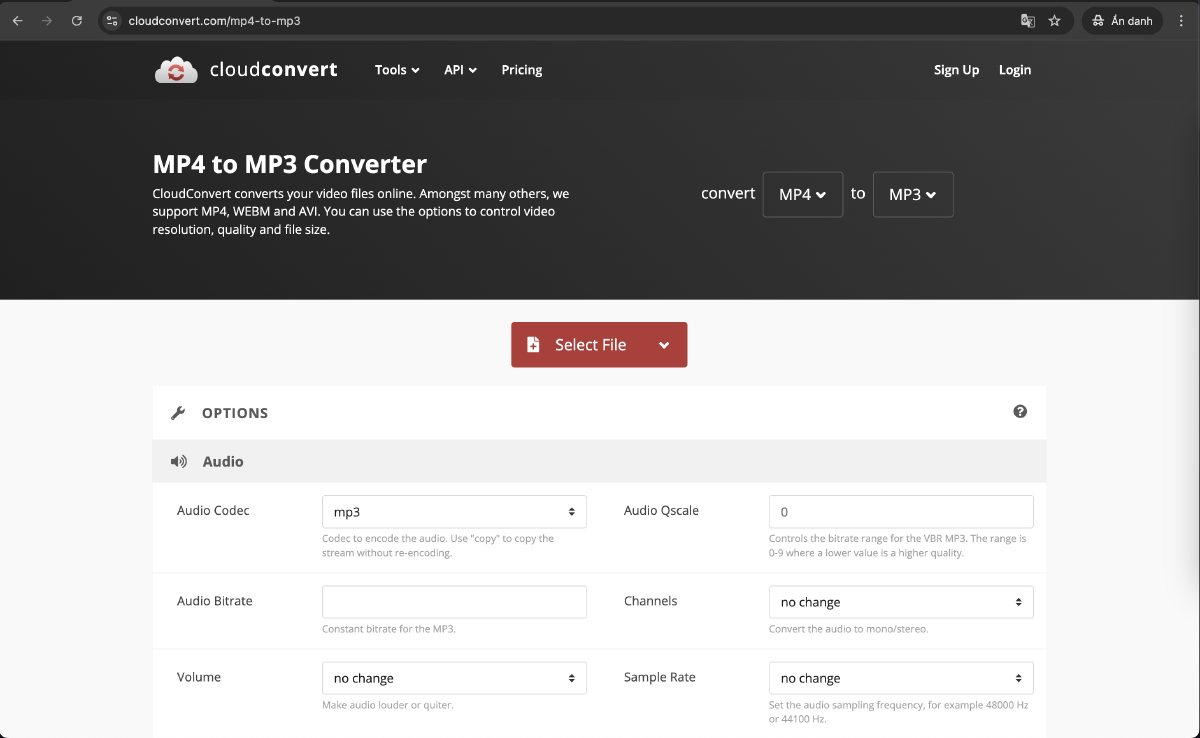Open the browser three-dot menu

pos(1182,20)
